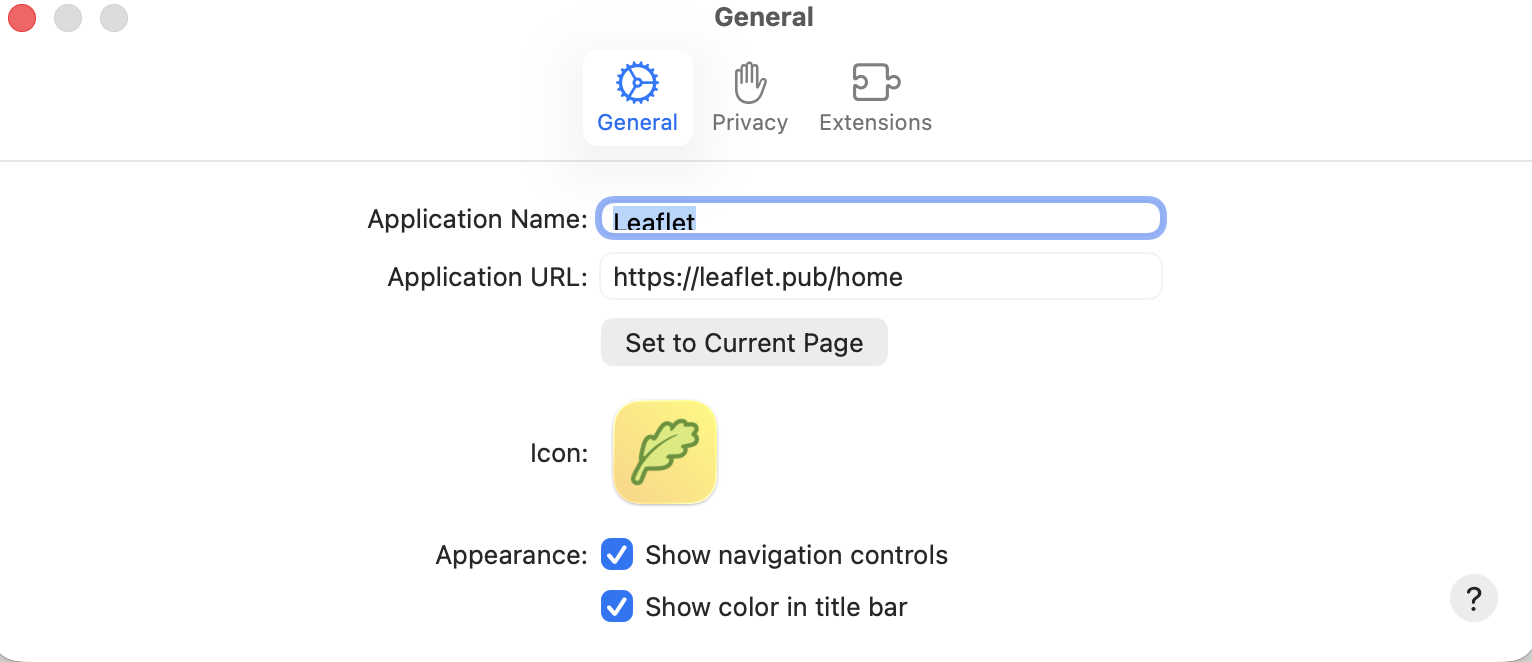Open help with the question mark button
The width and height of the screenshot is (1532, 662).
(1473, 599)
